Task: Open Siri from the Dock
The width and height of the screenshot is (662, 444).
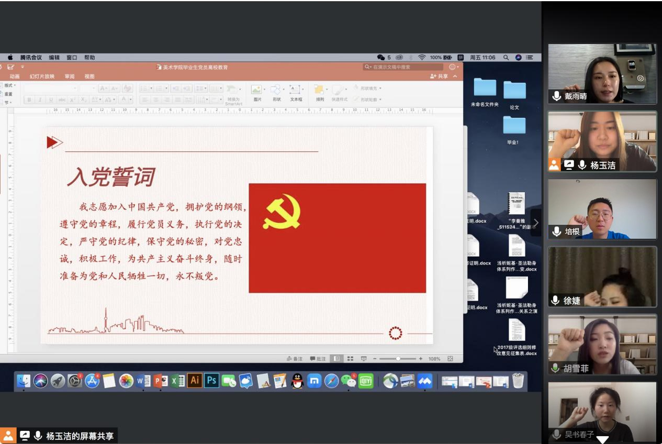Action: coord(41,381)
